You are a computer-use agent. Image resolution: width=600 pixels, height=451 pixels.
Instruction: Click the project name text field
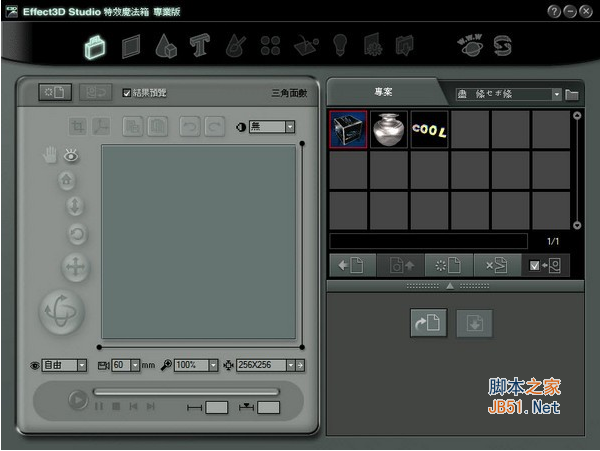pos(429,241)
